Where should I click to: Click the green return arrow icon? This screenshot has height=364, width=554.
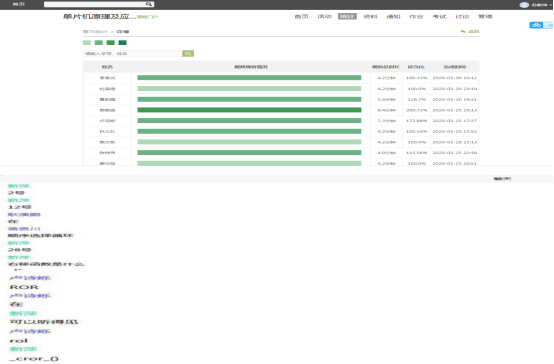463,31
